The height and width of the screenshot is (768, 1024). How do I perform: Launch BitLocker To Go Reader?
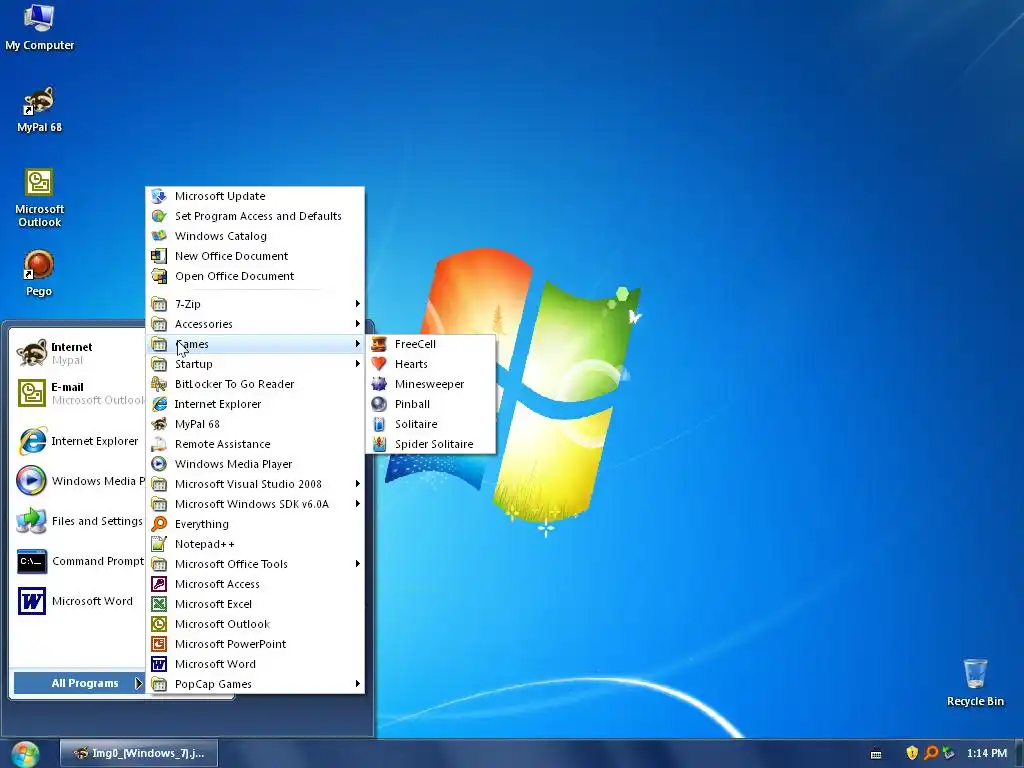pyautogui.click(x=255, y=384)
